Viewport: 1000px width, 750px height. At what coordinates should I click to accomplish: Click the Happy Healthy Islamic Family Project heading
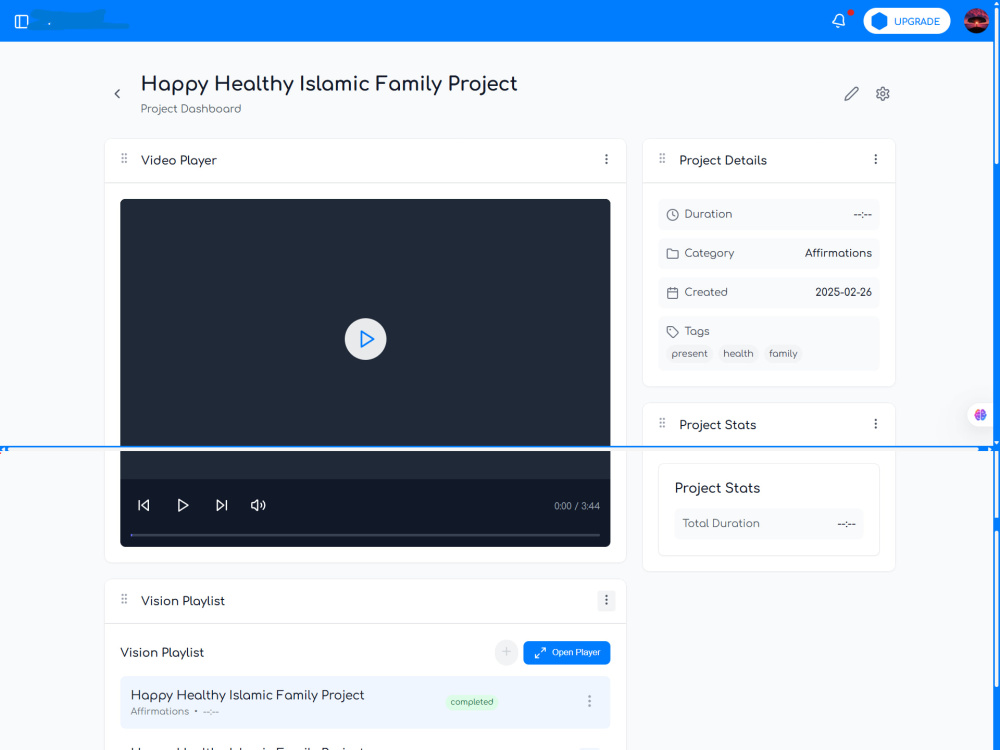click(329, 84)
